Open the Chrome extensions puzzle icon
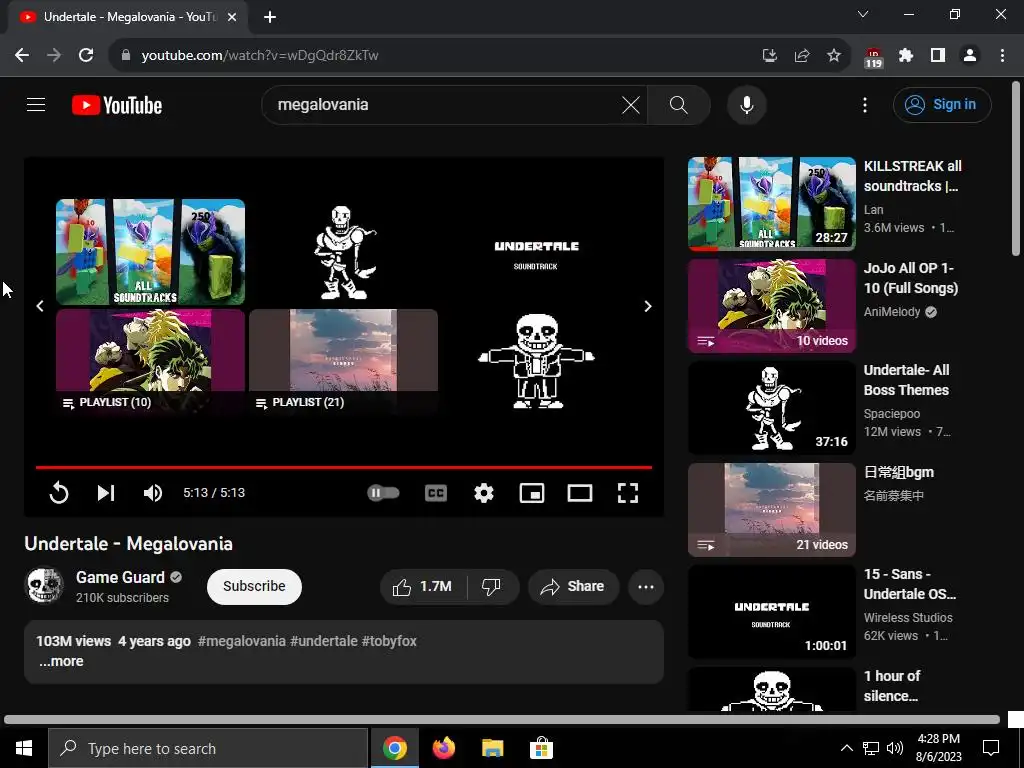 pyautogui.click(x=906, y=55)
